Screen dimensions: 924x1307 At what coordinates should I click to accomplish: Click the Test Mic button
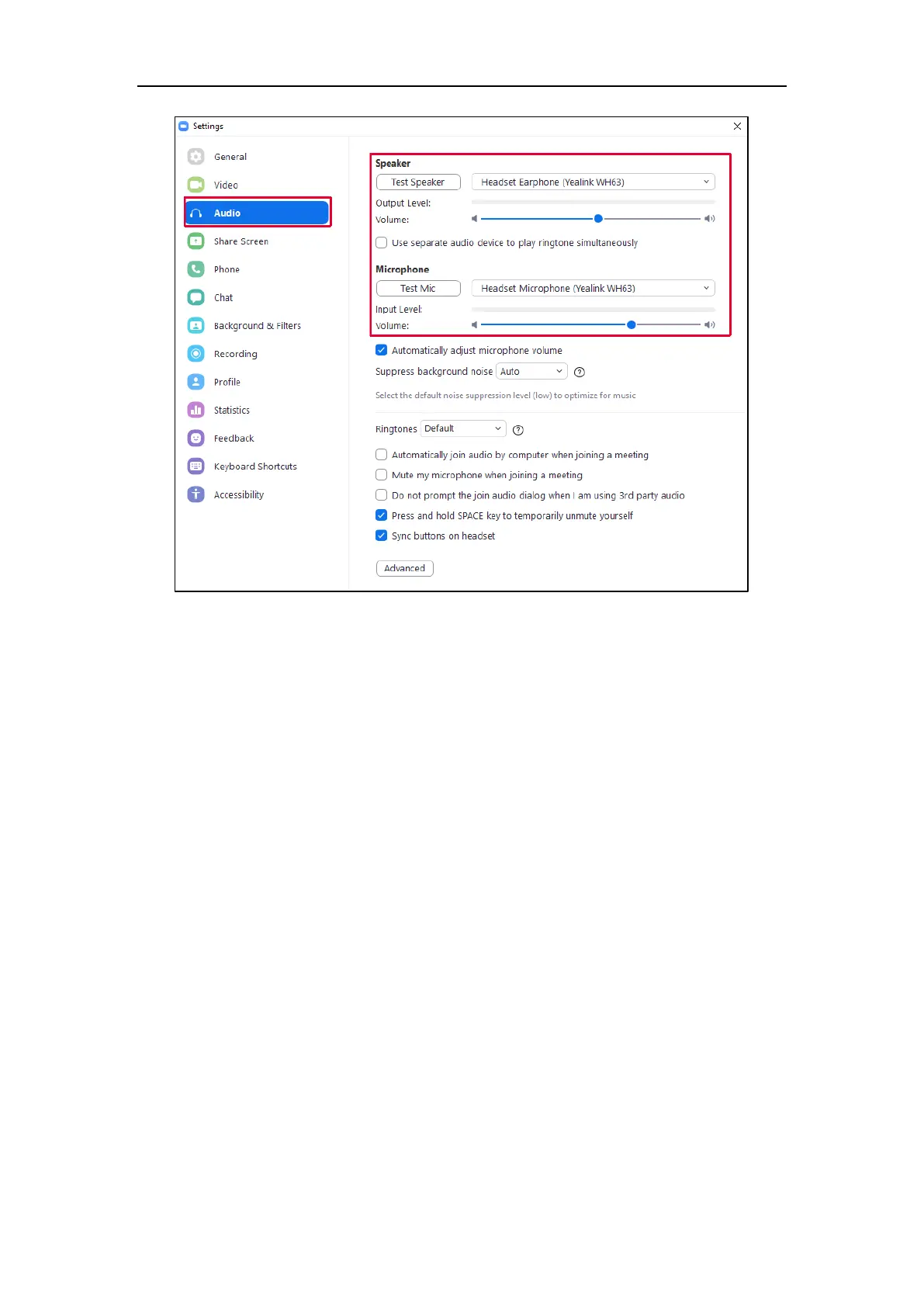(x=418, y=288)
